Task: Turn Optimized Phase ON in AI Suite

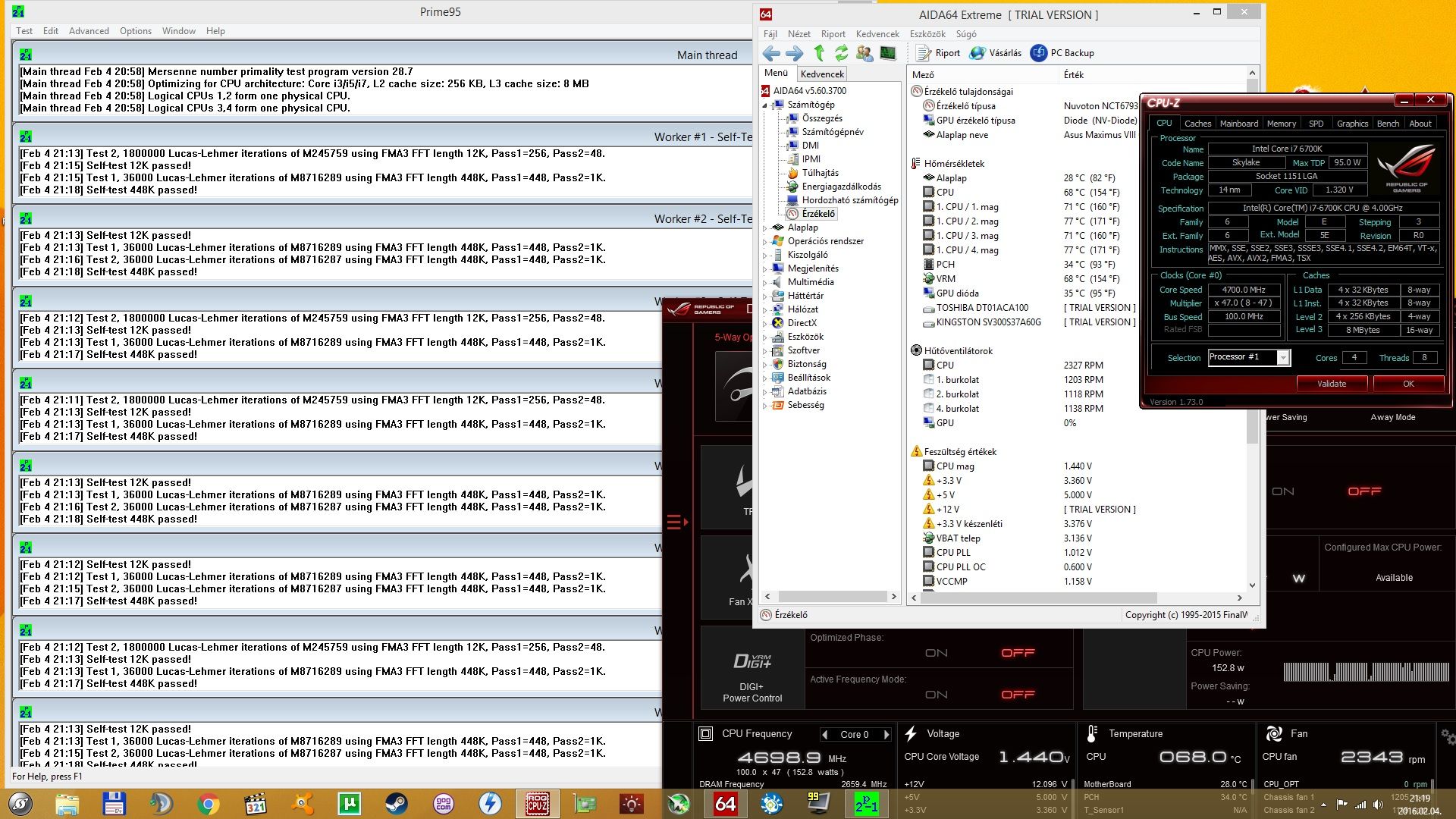Action: pyautogui.click(x=936, y=653)
